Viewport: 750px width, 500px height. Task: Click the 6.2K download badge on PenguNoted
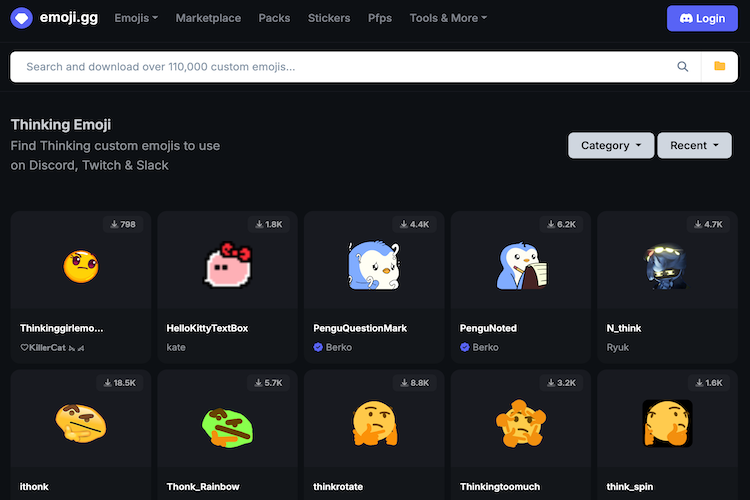pos(562,224)
